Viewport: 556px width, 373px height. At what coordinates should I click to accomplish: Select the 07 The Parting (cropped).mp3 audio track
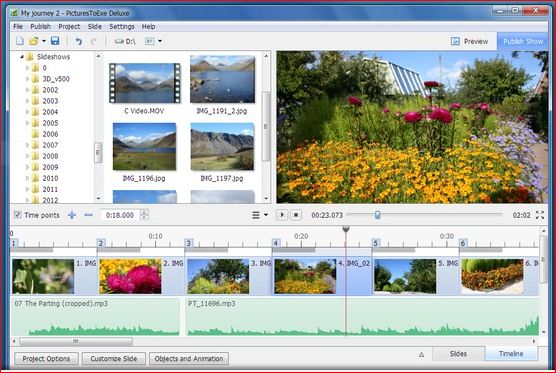[96, 317]
